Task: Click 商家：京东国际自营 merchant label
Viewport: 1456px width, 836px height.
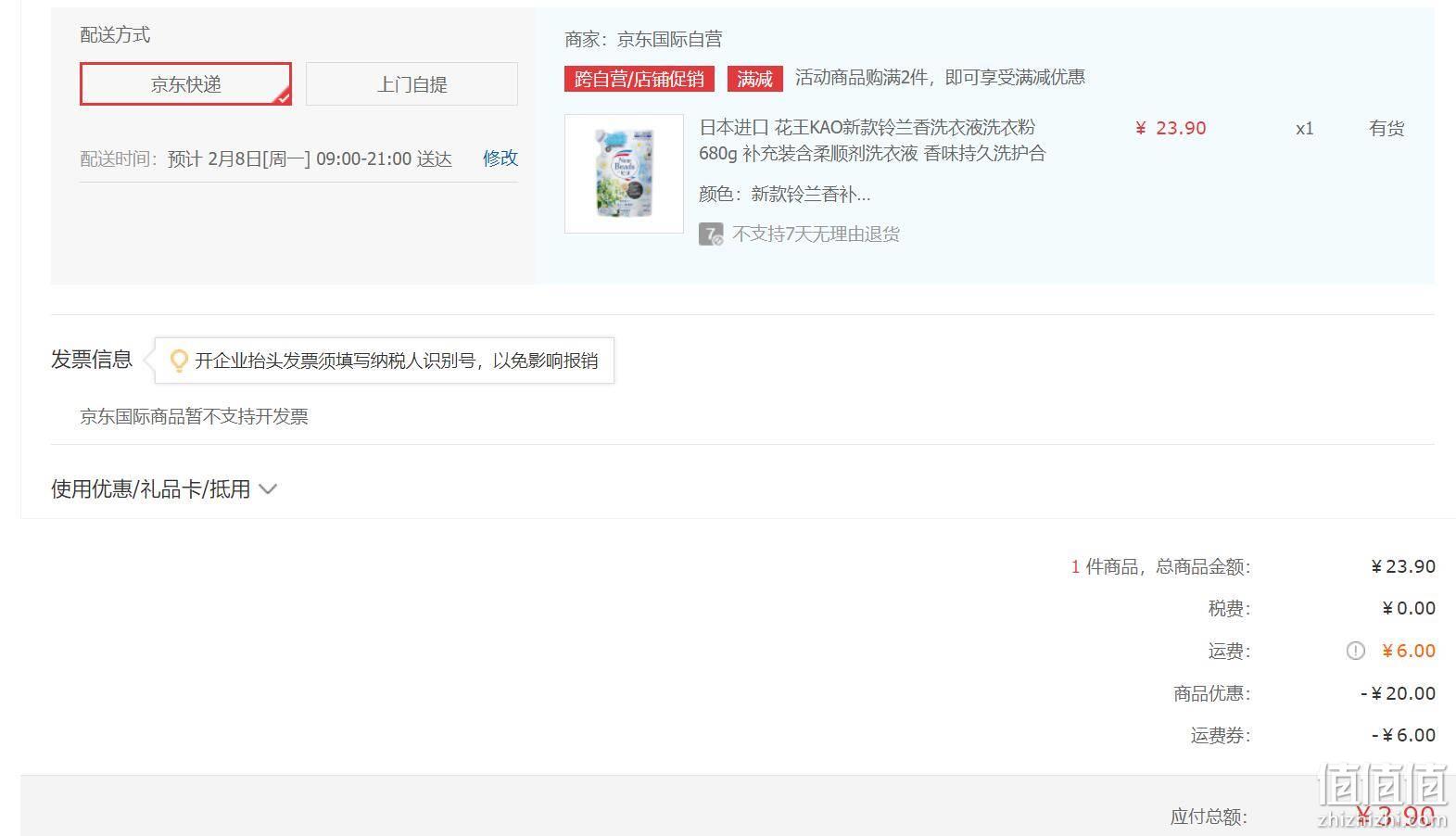Action: [643, 39]
